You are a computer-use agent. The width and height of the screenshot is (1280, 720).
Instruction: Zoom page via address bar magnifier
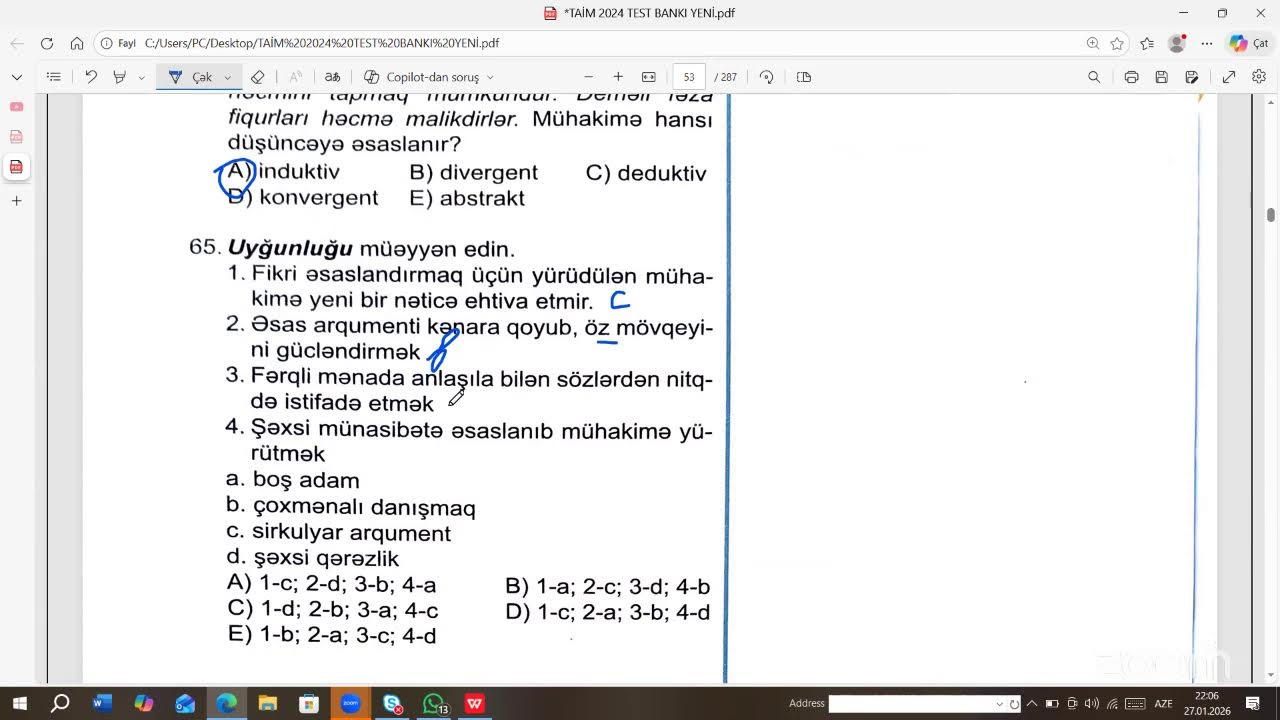tap(1093, 43)
